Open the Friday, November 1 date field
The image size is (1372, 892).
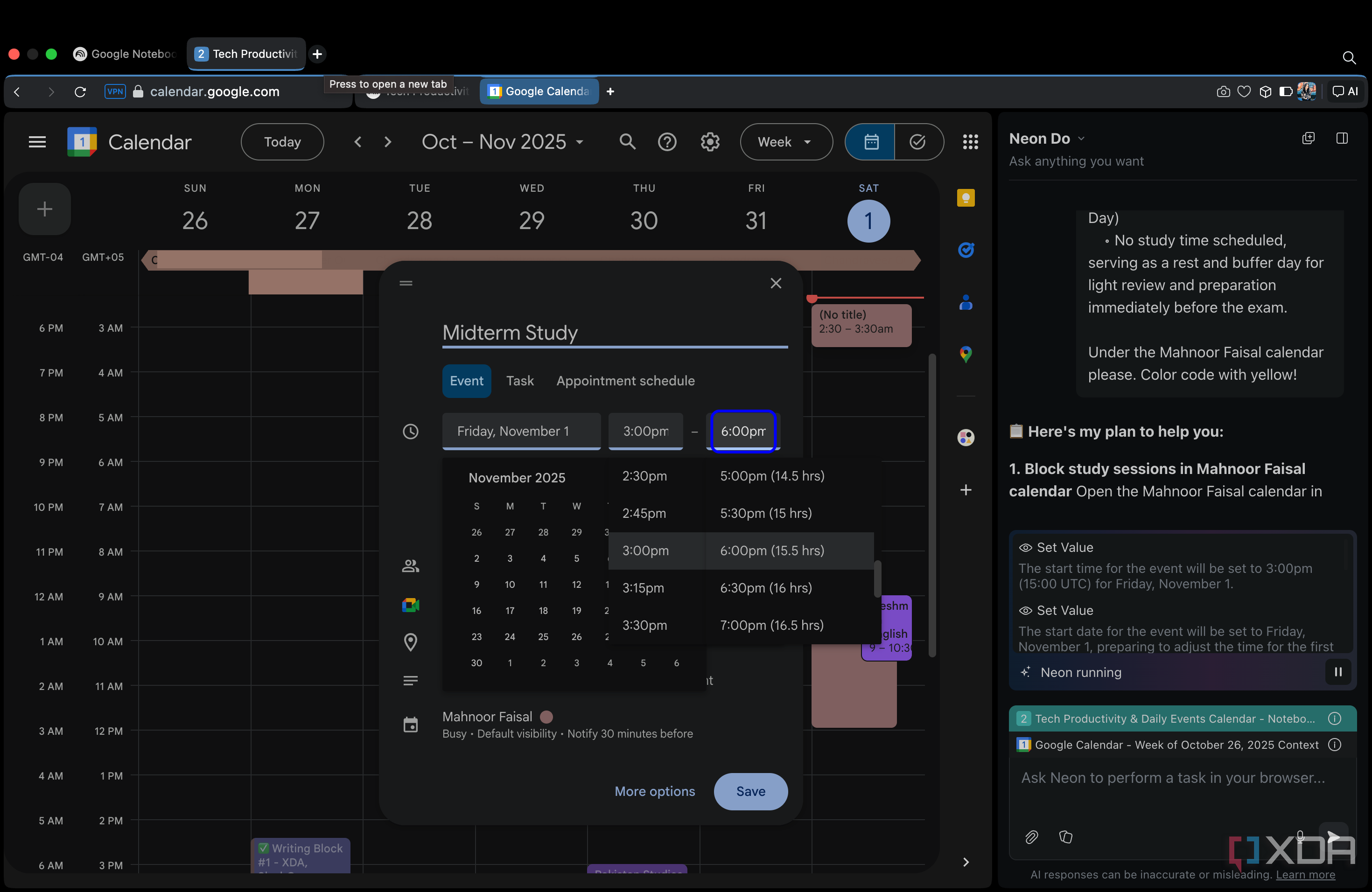point(521,431)
